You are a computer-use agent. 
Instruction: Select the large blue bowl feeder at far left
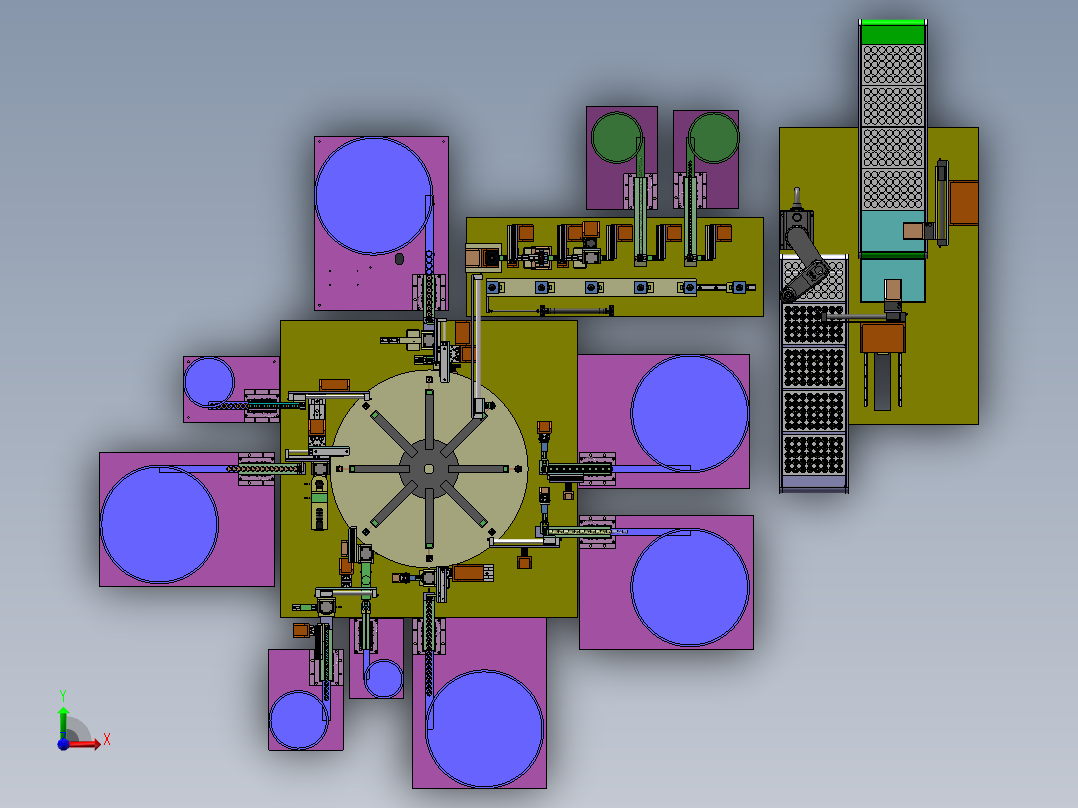point(160,524)
